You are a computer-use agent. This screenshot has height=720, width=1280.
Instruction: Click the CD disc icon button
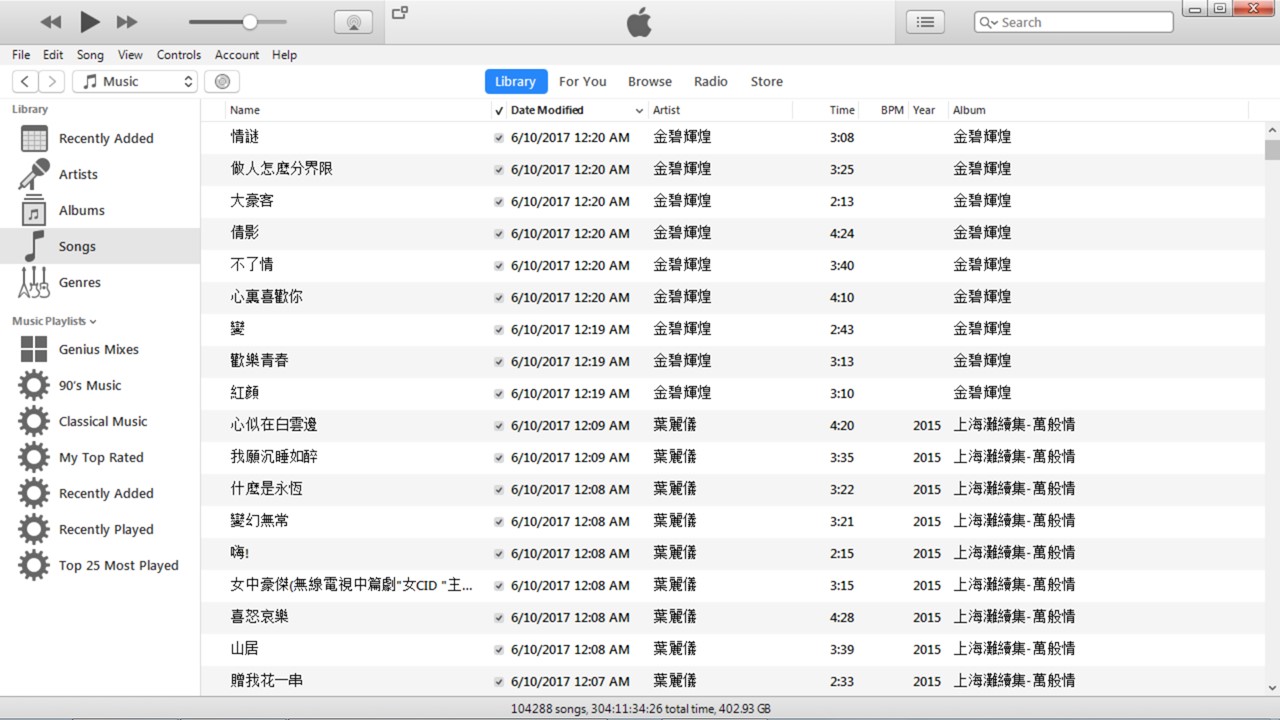222,82
